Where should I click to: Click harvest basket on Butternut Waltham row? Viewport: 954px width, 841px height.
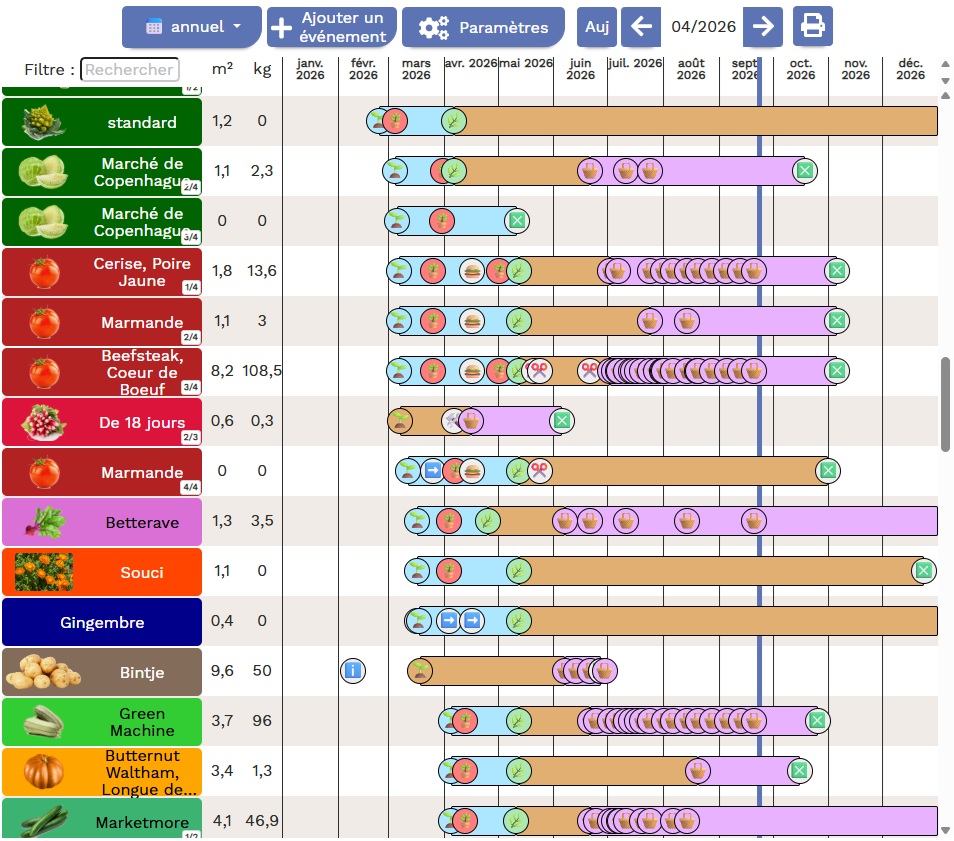[x=698, y=771]
